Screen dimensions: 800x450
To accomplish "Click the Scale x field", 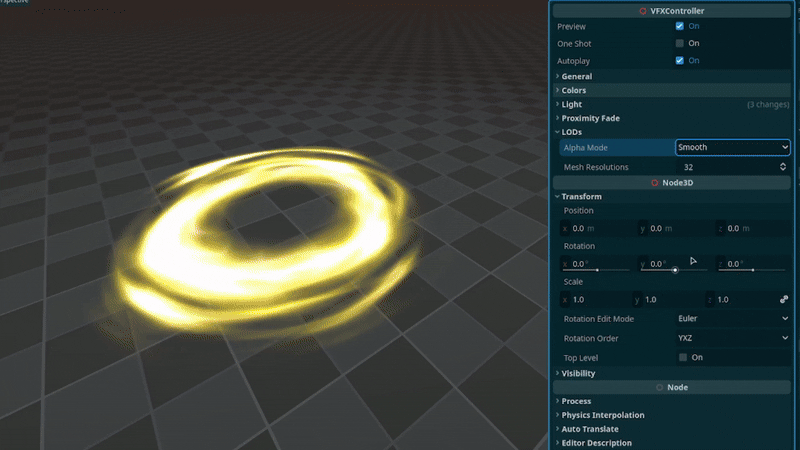I will coord(596,299).
